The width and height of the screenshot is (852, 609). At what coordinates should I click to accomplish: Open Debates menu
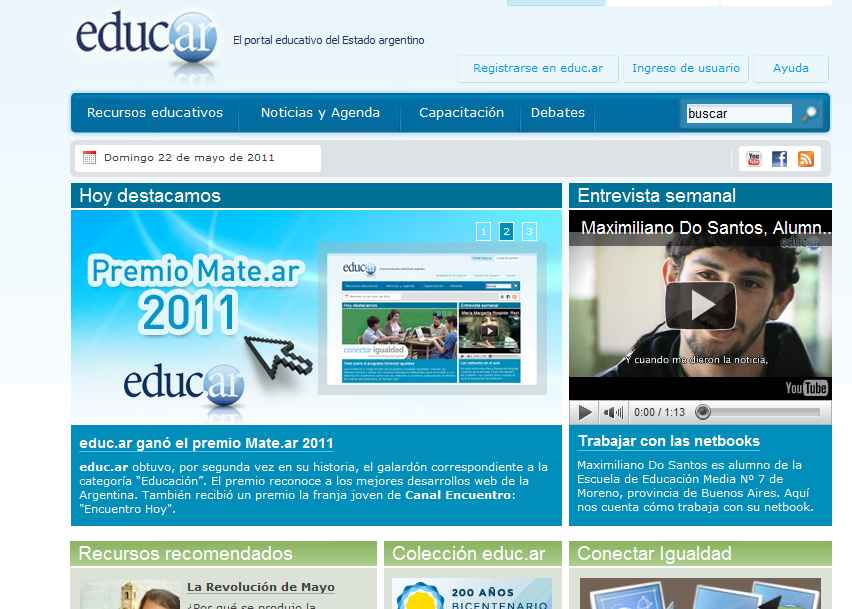(x=557, y=112)
